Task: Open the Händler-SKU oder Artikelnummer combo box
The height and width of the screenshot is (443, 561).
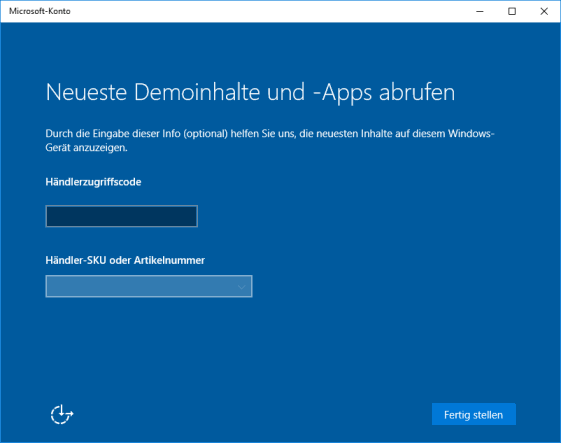Action: 149,286
